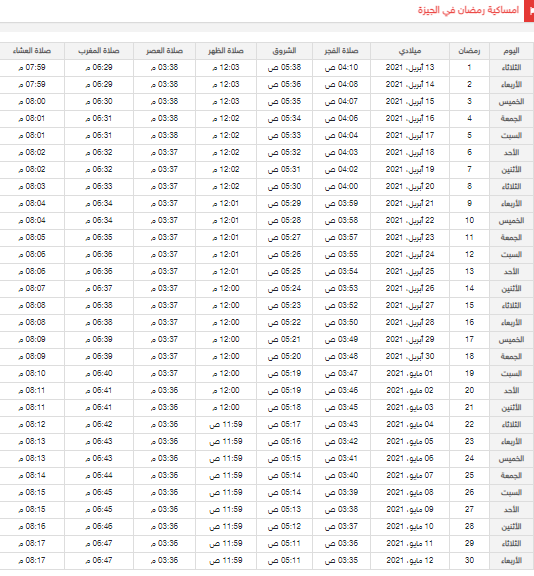Screen dimensions: 534x576
Task: Click Ramadan day number 10 cell
Action: pyautogui.click(x=469, y=220)
